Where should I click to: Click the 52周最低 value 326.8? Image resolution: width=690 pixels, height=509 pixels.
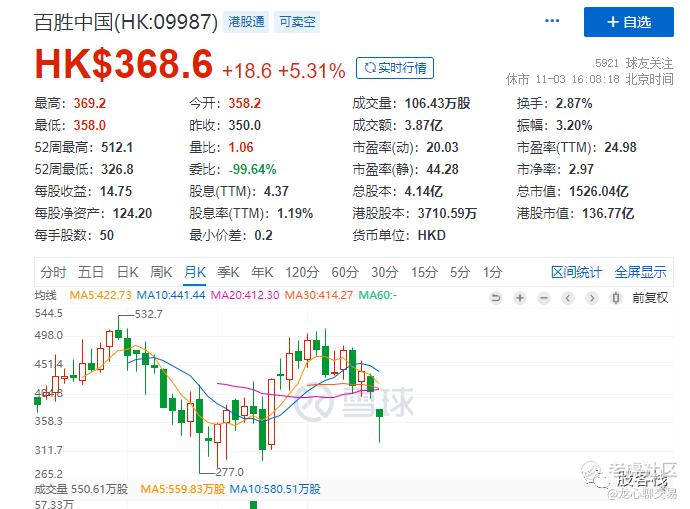(x=117, y=169)
